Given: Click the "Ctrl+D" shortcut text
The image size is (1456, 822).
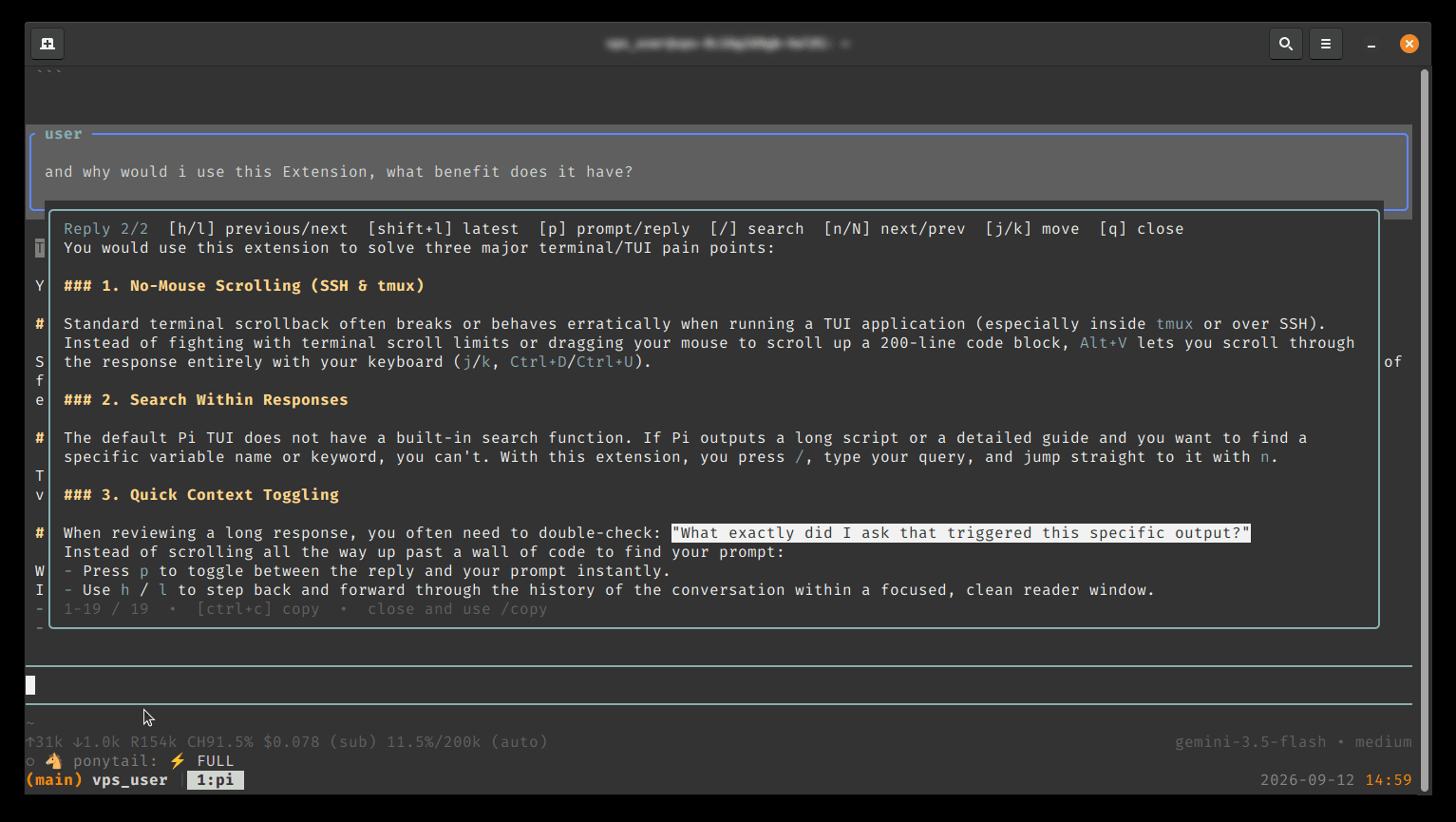Looking at the screenshot, I should point(539,362).
